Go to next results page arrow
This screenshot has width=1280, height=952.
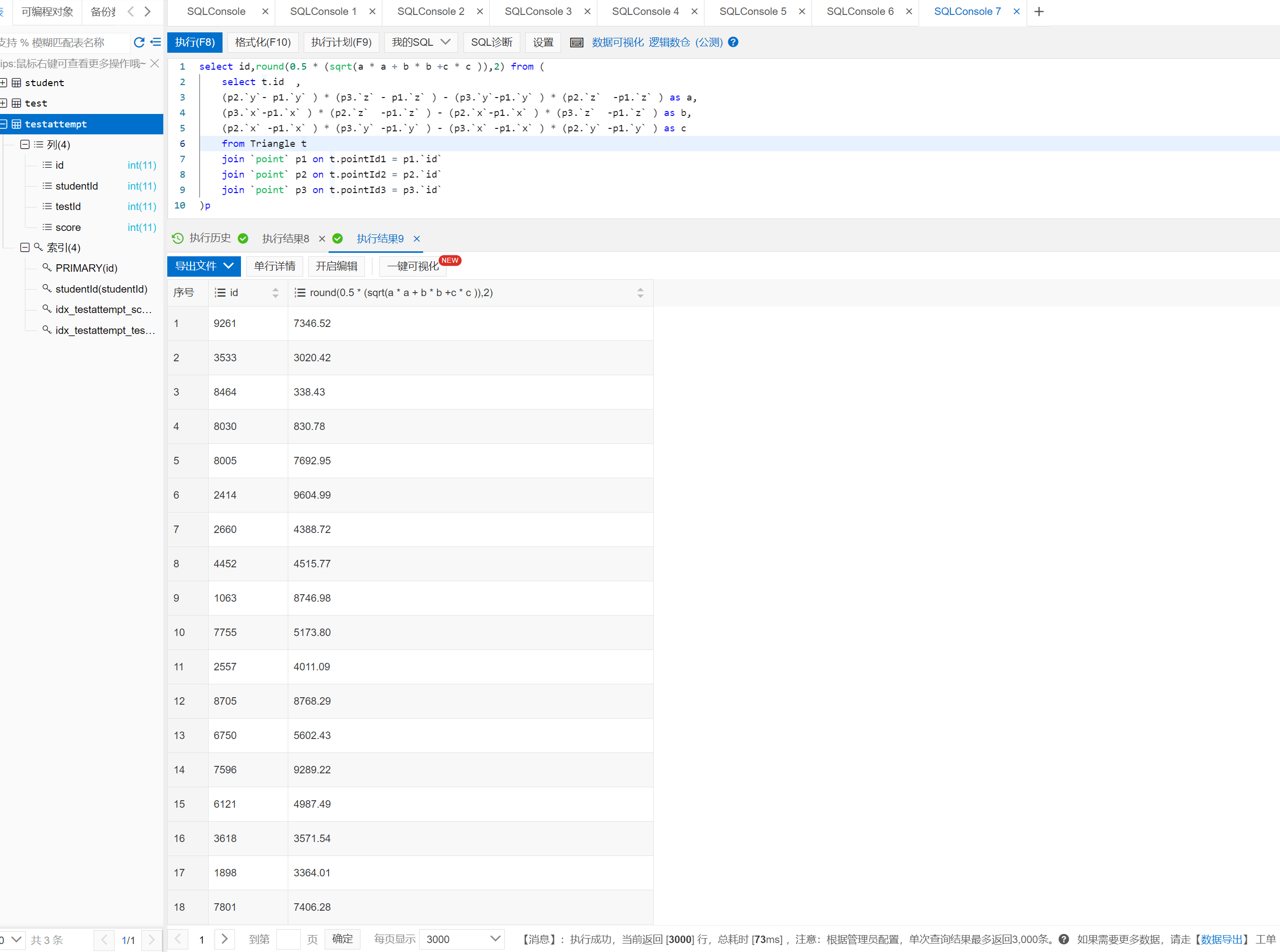coord(225,939)
